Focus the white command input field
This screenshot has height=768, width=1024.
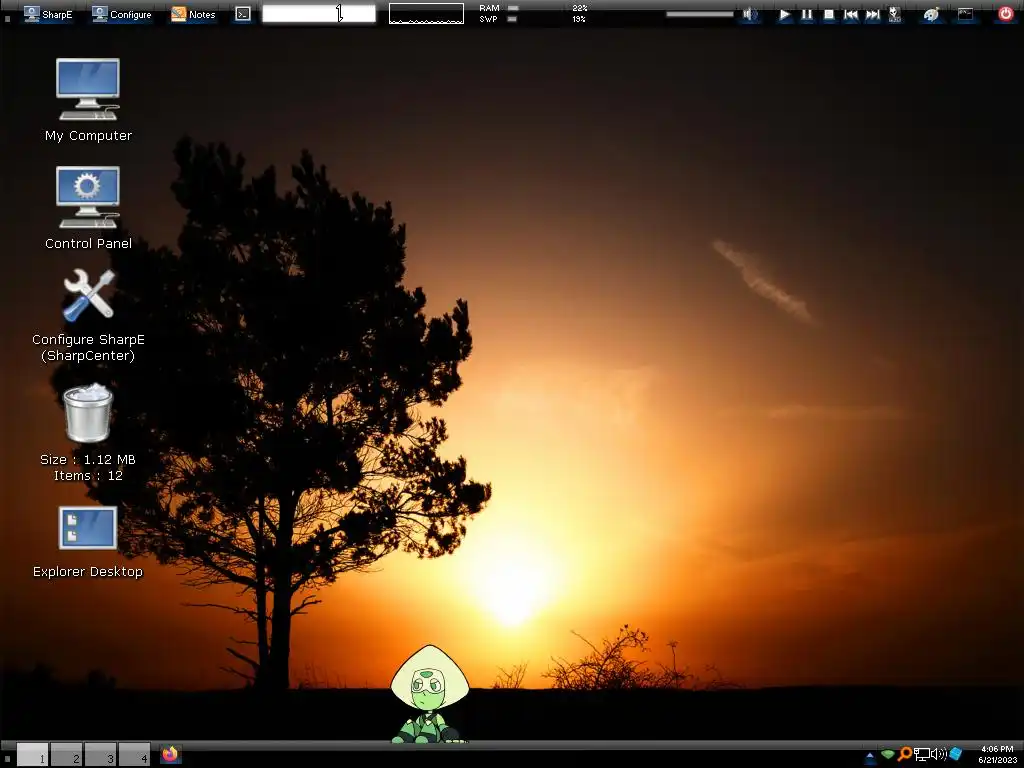coord(319,13)
